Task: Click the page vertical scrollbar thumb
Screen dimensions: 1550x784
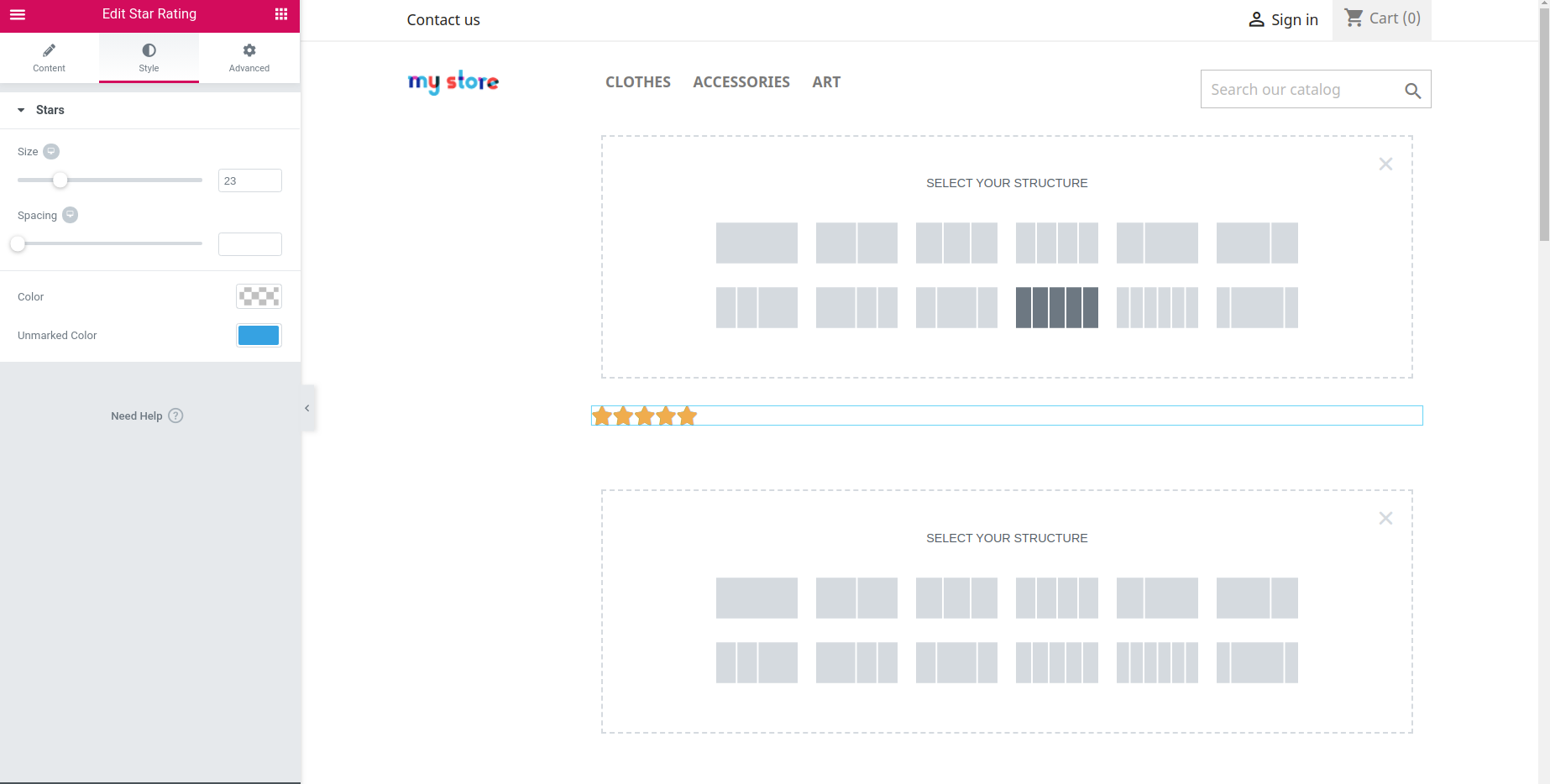Action: coord(1544,126)
